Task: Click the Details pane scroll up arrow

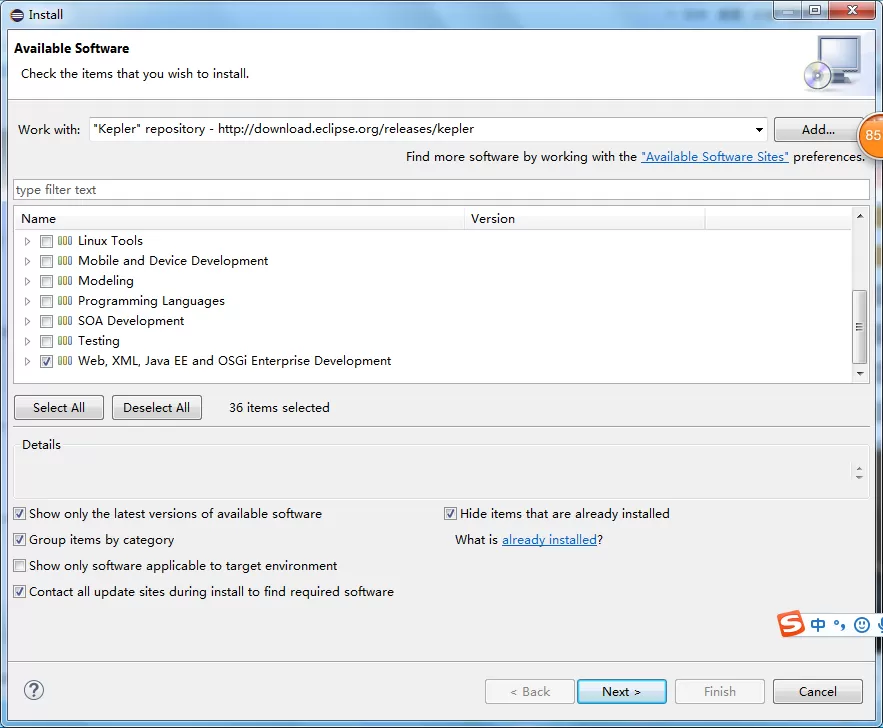Action: click(x=859, y=468)
